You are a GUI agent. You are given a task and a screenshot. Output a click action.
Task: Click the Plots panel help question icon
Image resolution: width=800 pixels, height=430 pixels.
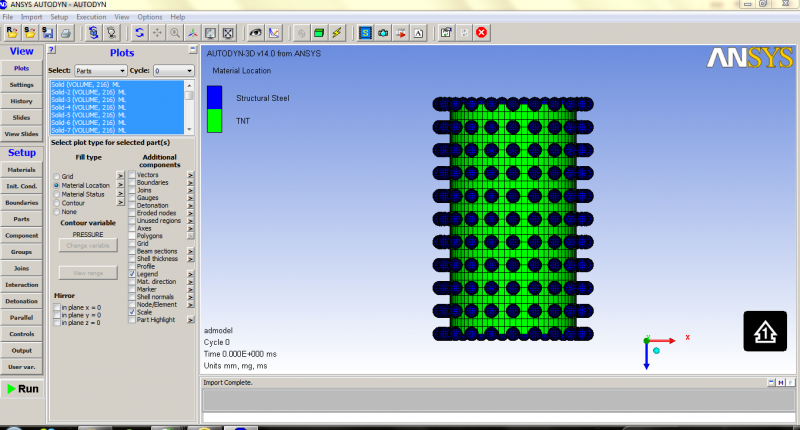(x=52, y=49)
